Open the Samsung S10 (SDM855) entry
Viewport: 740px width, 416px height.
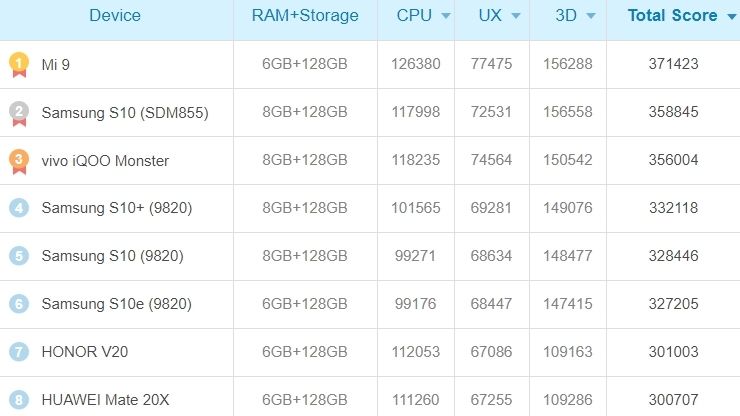pyautogui.click(x=125, y=113)
